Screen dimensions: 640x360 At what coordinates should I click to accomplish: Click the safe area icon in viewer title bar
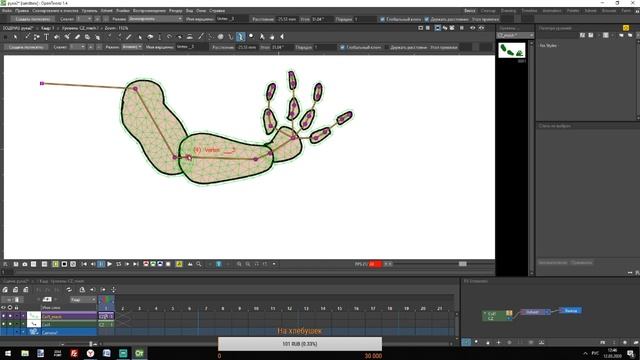(x=420, y=28)
